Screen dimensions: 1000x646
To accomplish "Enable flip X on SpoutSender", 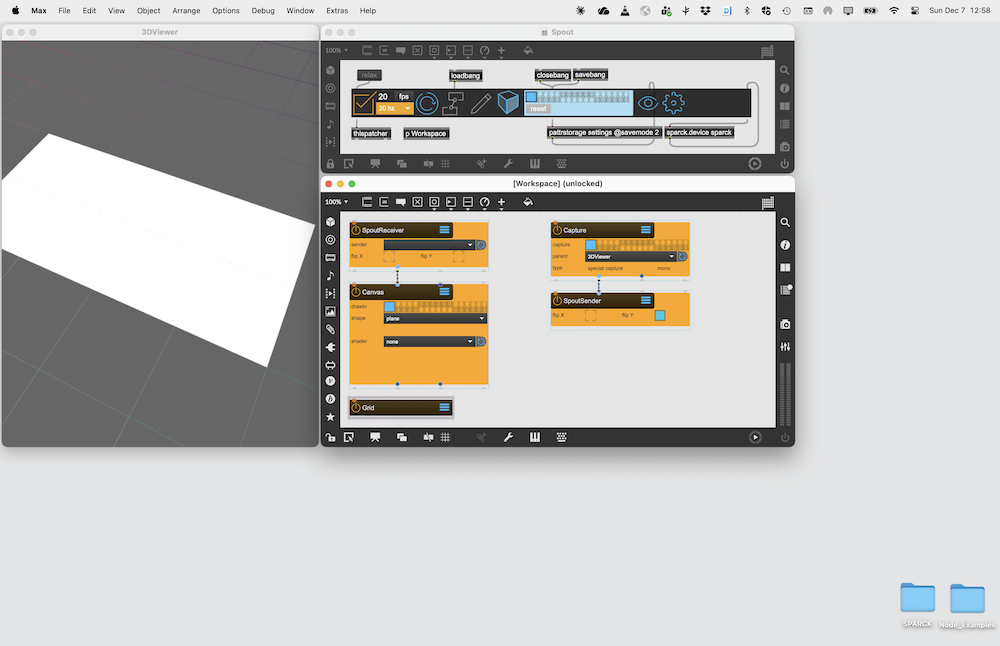I will click(x=590, y=315).
